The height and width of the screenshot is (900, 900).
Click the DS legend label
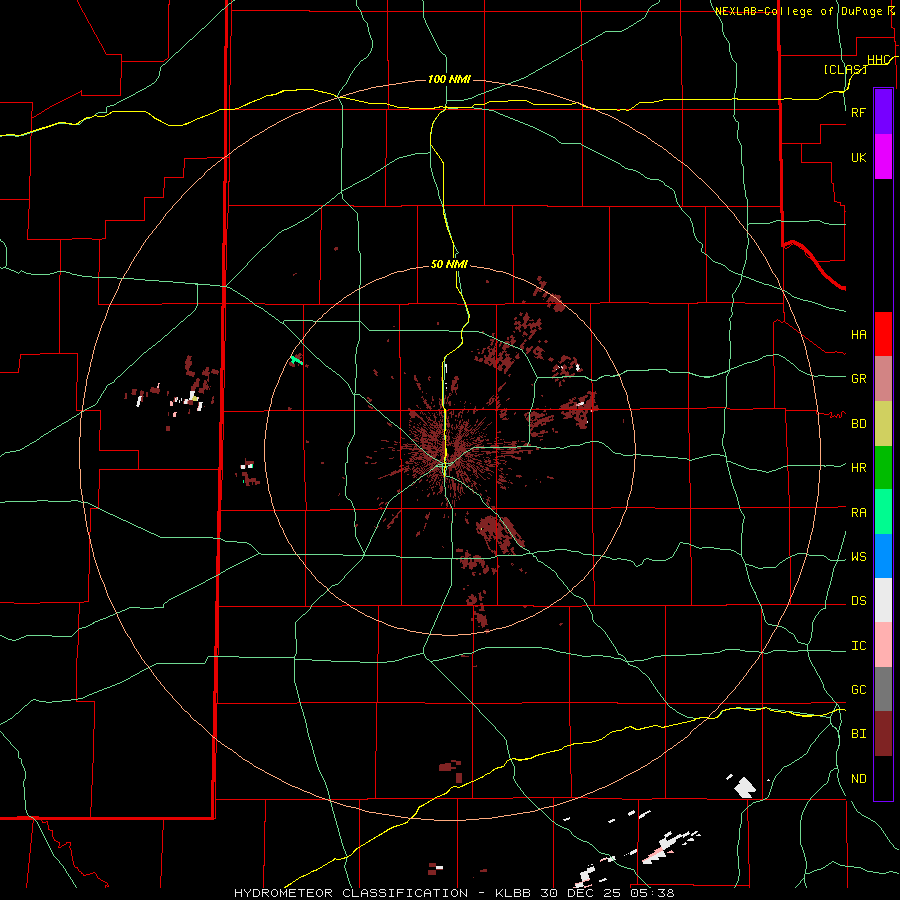pyautogui.click(x=859, y=601)
